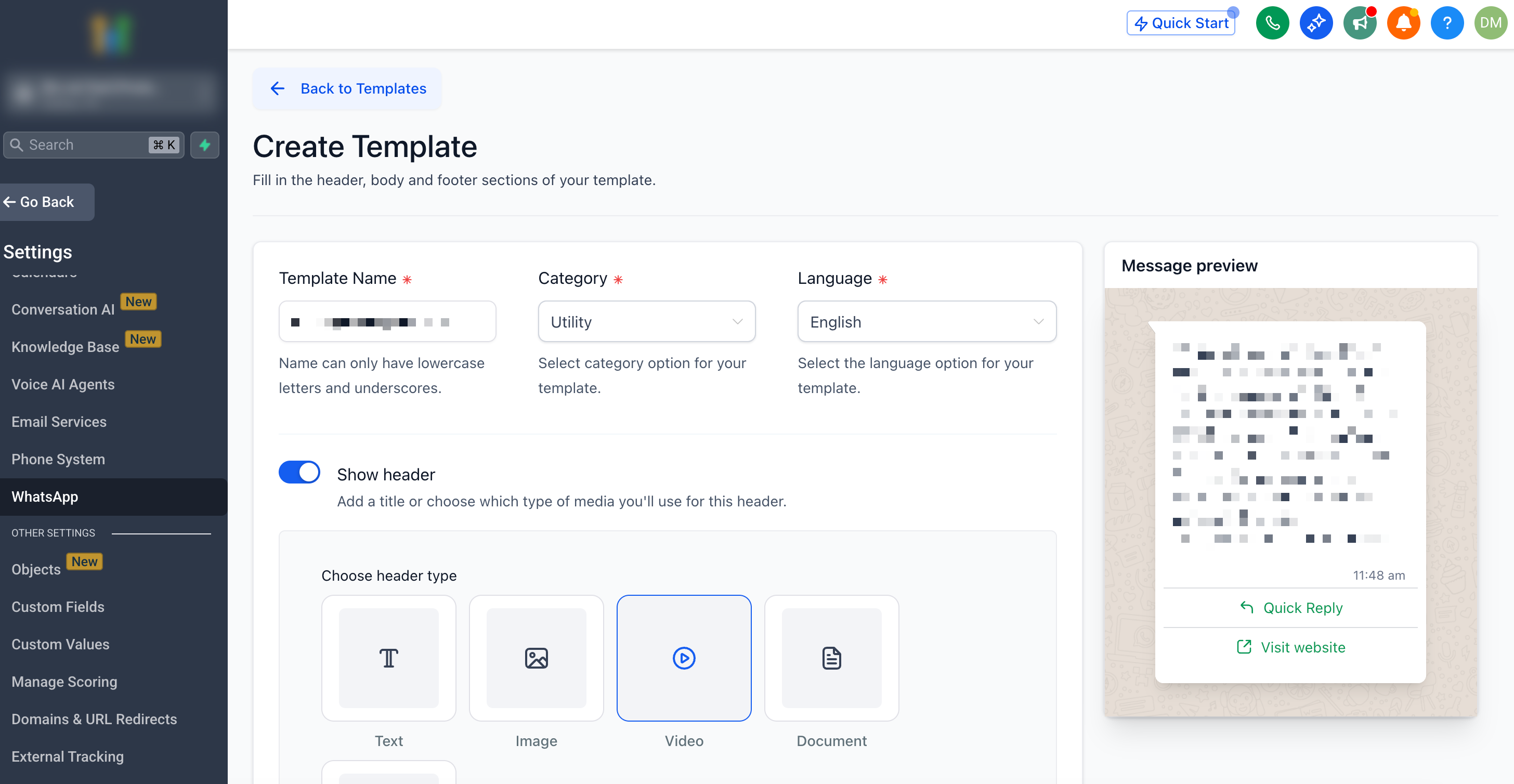
Task: Click the Go Back sidebar button
Action: (46, 202)
